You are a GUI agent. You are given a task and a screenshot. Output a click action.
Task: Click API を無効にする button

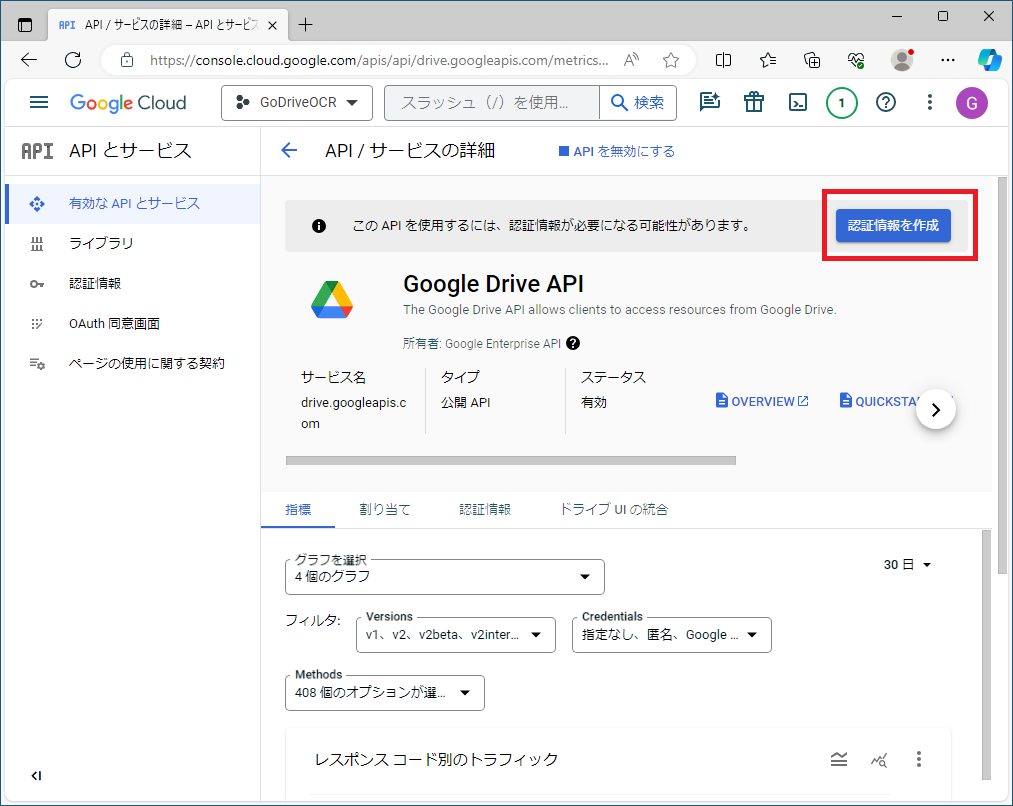[616, 151]
